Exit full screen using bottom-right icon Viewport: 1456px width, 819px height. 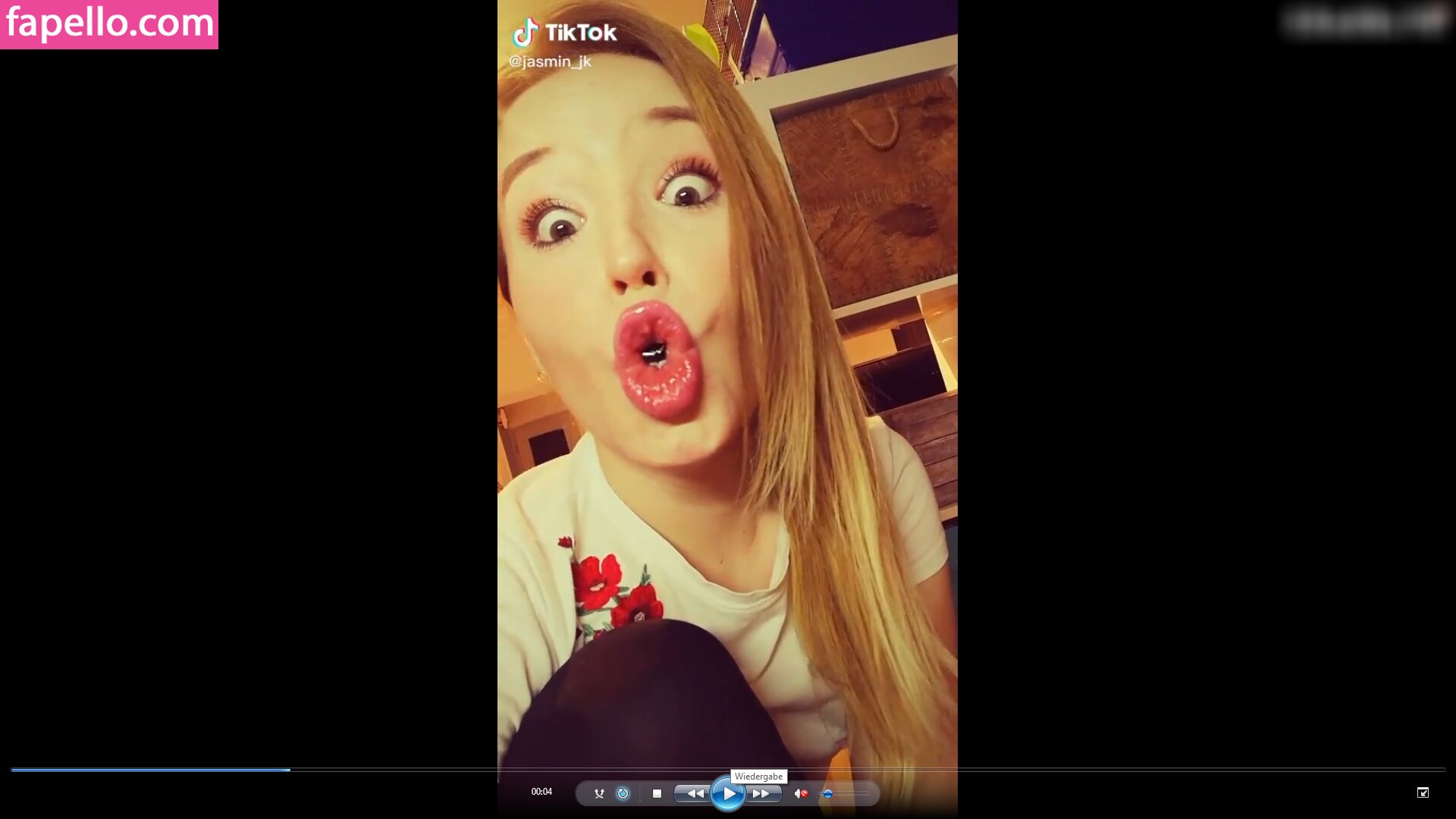tap(1423, 792)
